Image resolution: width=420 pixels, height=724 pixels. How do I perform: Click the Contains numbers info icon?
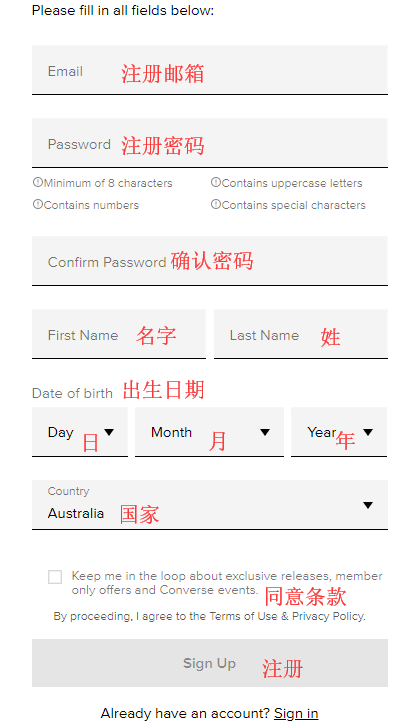[37, 204]
